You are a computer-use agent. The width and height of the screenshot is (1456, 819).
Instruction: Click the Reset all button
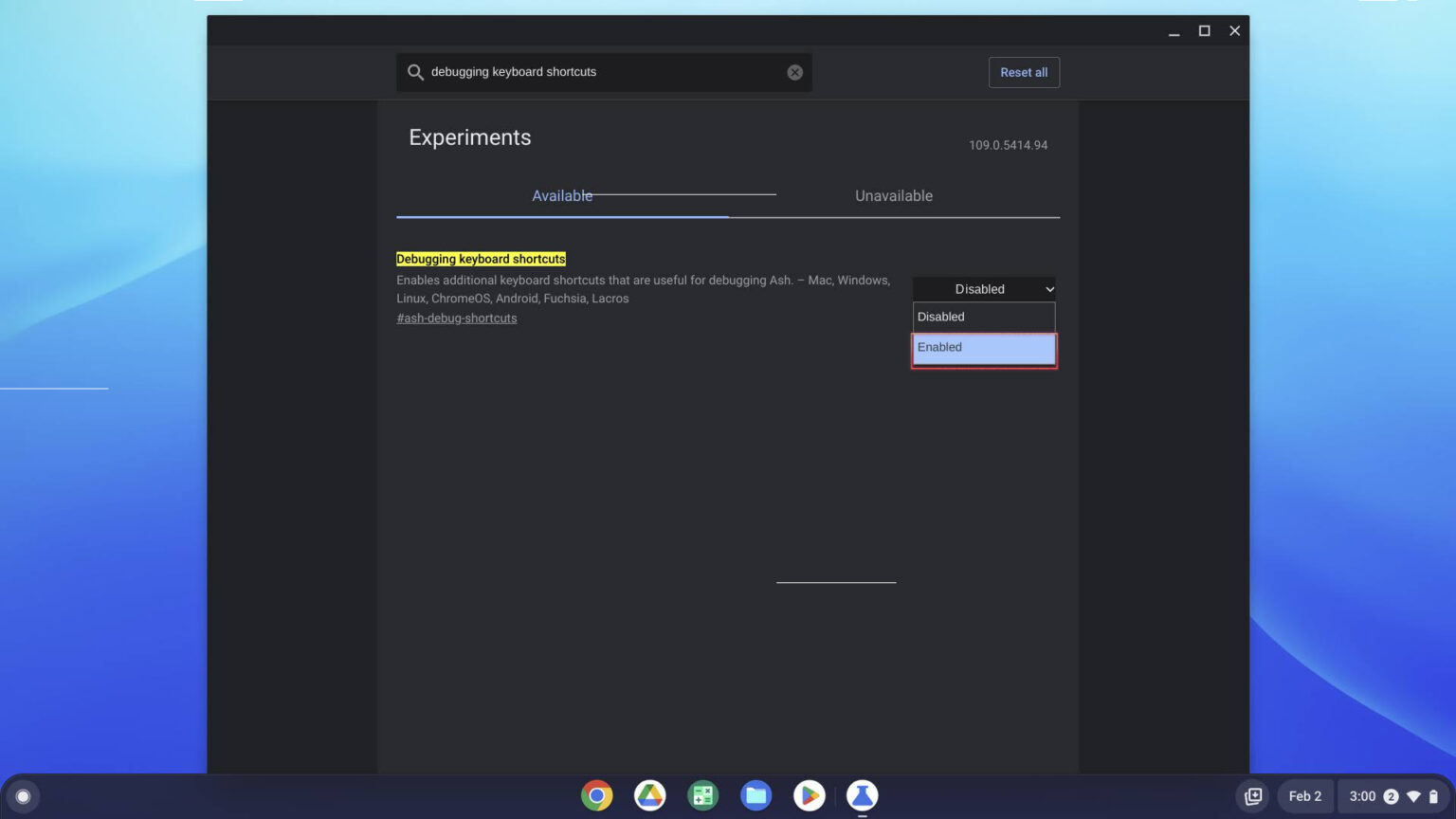point(1024,72)
